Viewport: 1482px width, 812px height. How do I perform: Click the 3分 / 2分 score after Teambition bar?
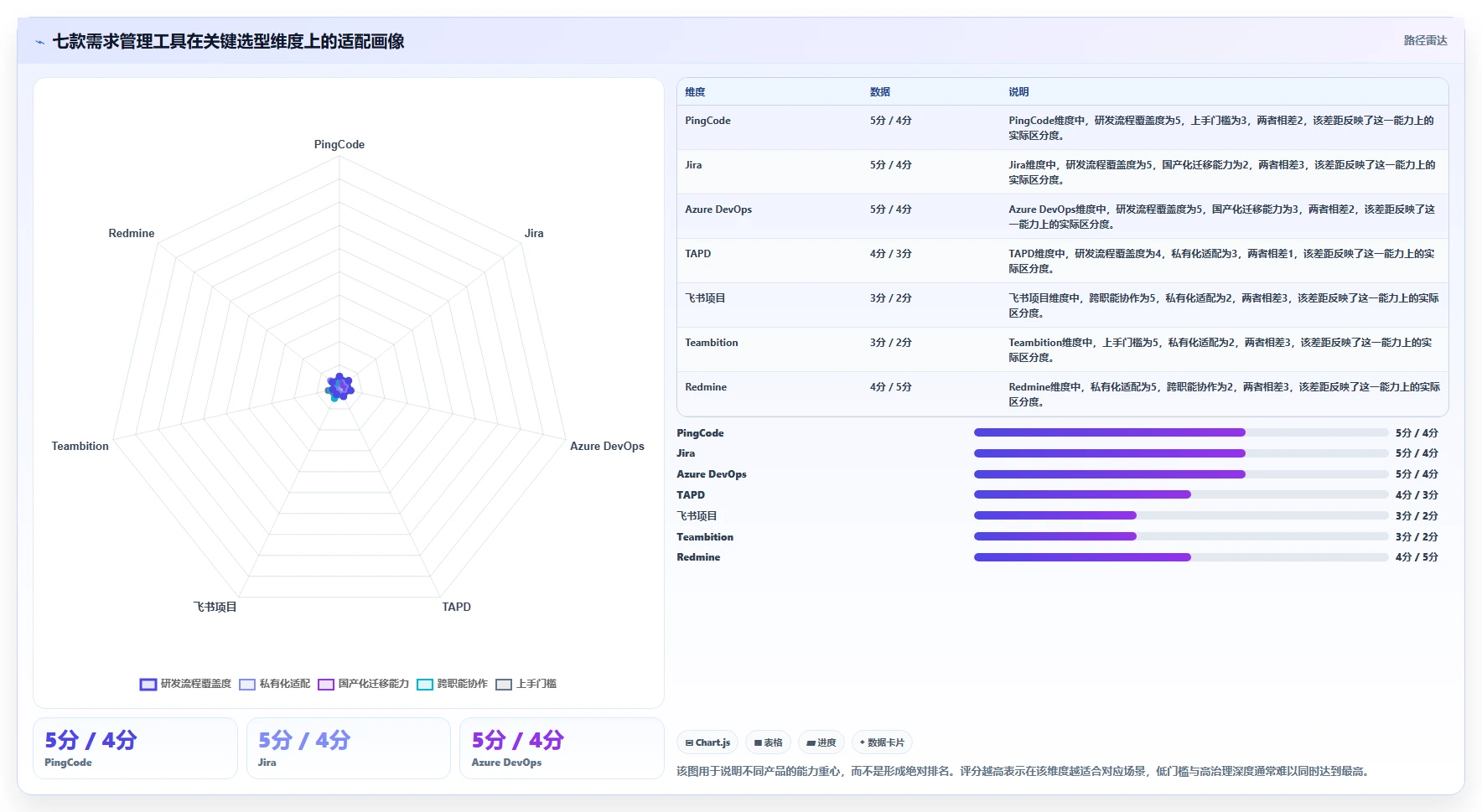pyautogui.click(x=1417, y=537)
